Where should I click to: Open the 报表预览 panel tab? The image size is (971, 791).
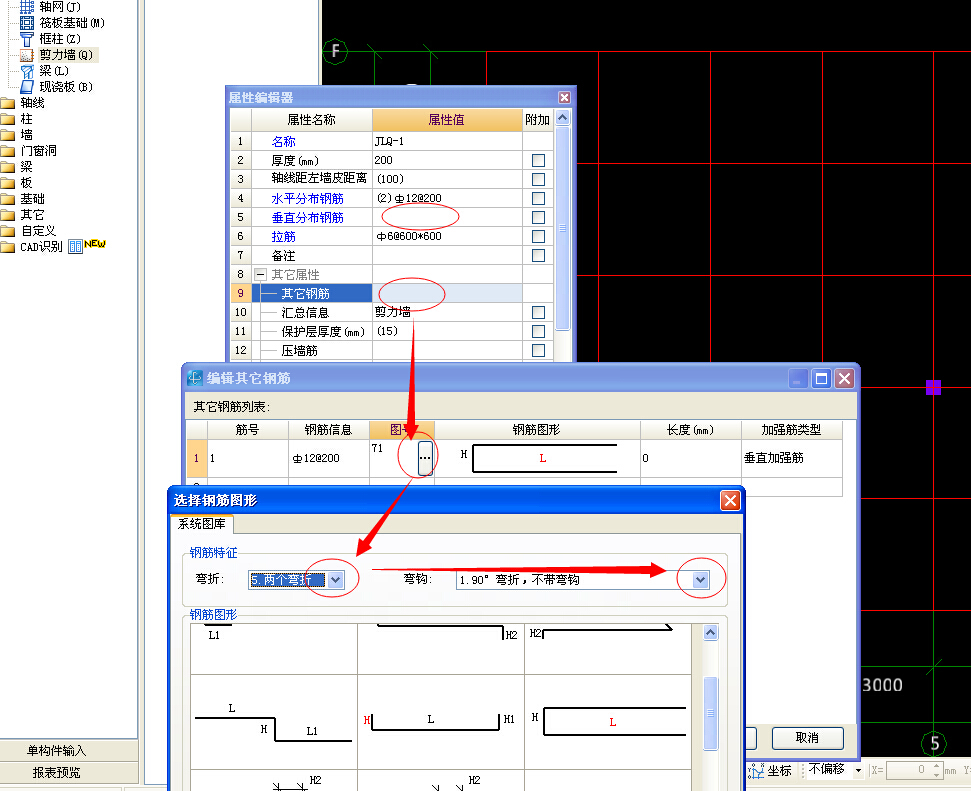pos(56,772)
